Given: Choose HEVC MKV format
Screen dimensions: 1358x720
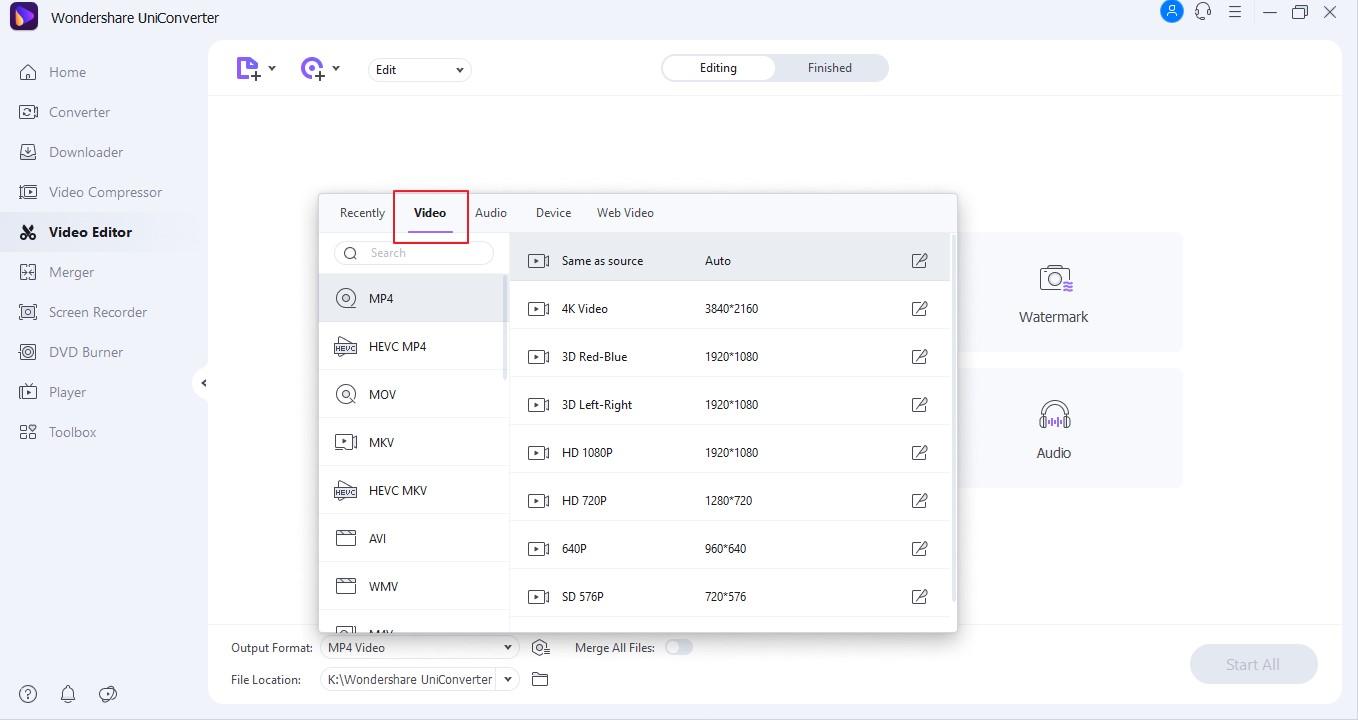Looking at the screenshot, I should [x=412, y=490].
